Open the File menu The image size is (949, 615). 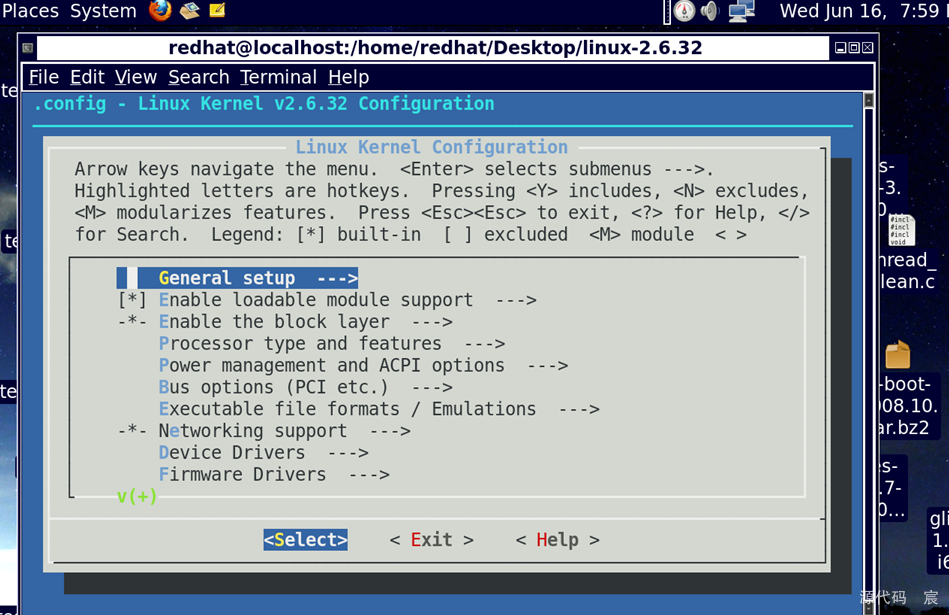click(x=44, y=77)
